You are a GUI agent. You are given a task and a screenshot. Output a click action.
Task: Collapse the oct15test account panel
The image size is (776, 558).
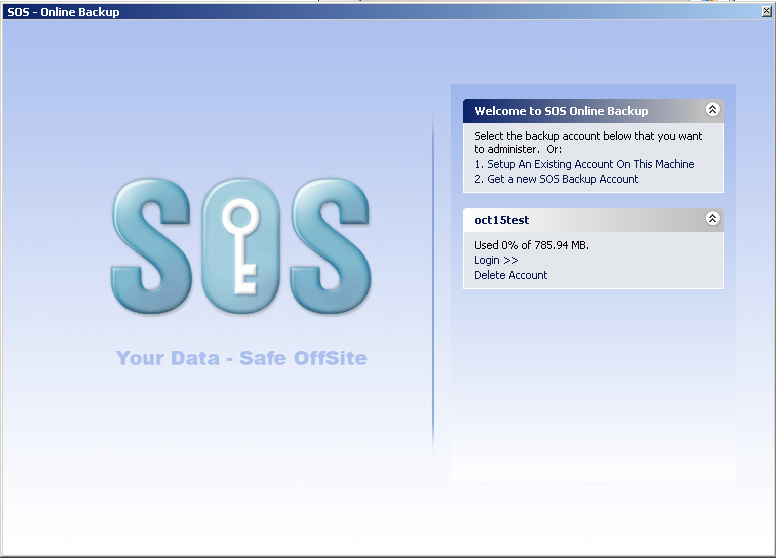(712, 218)
